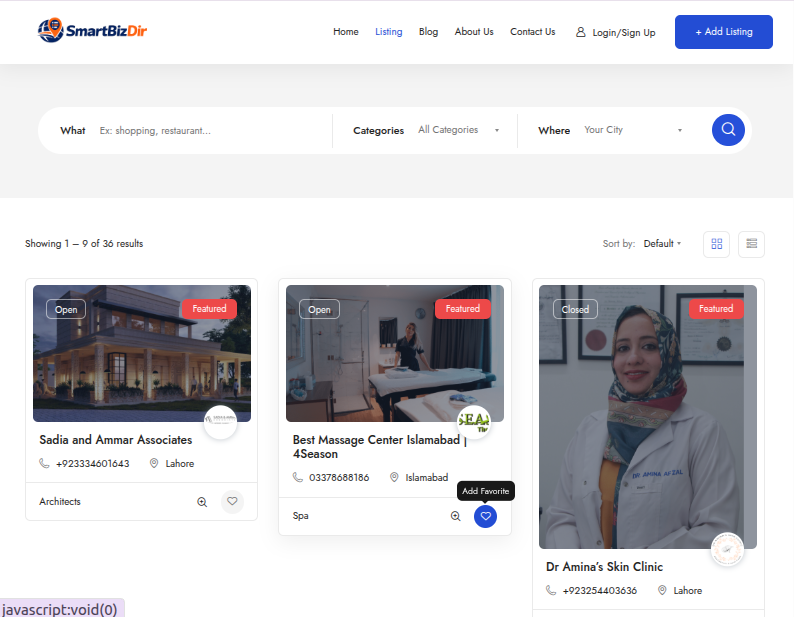Click the blue search magnifier button
This screenshot has height=617, width=794.
pos(728,130)
